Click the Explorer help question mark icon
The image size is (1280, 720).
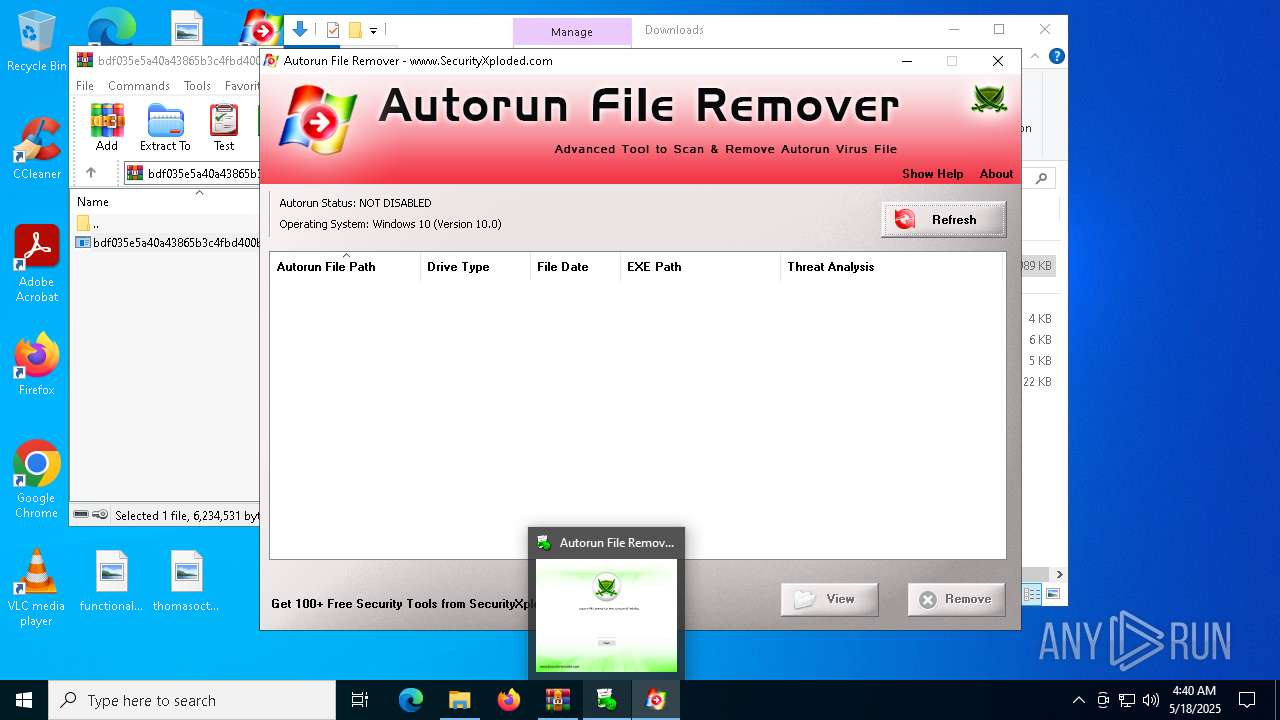pos(1057,57)
